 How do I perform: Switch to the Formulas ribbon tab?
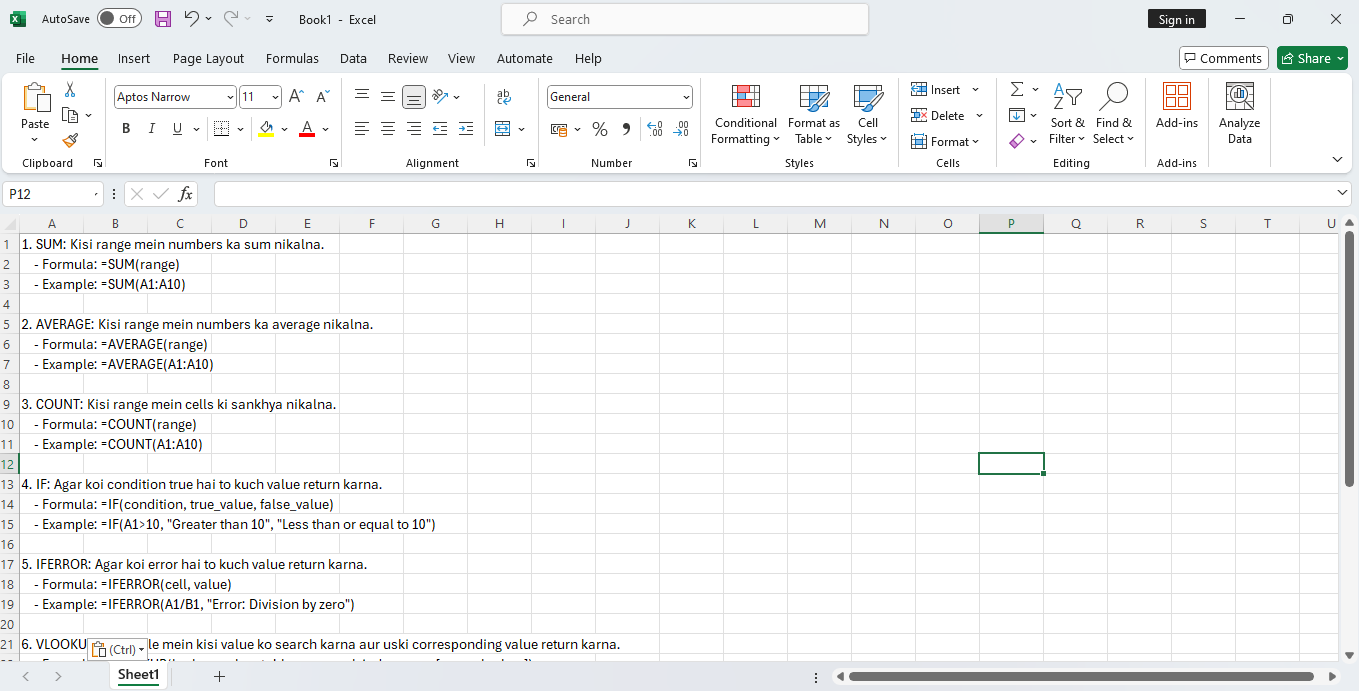click(292, 58)
